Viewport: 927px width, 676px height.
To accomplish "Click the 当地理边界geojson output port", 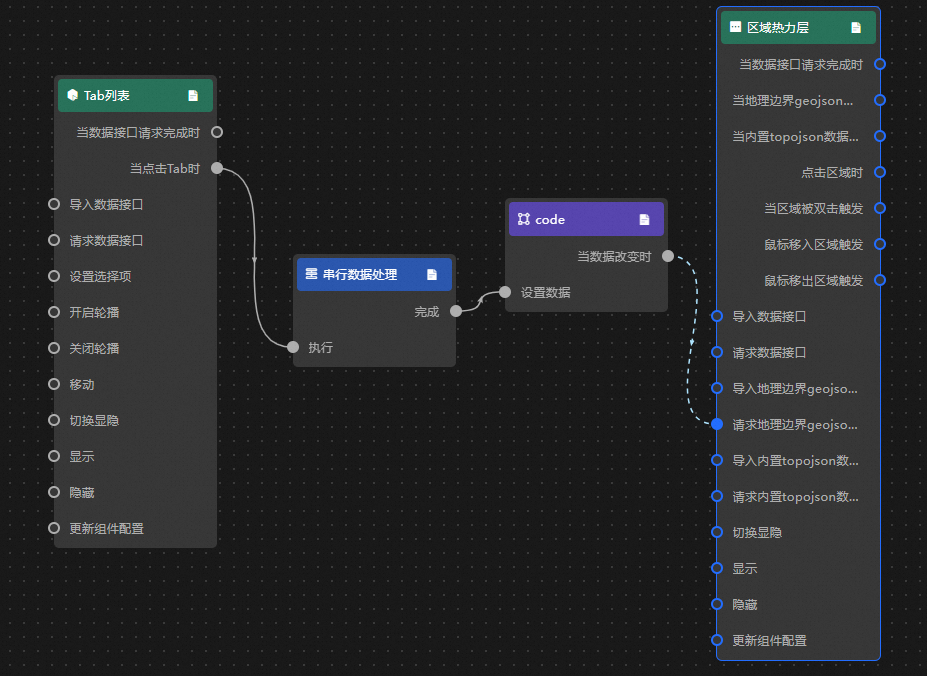I will coord(880,100).
